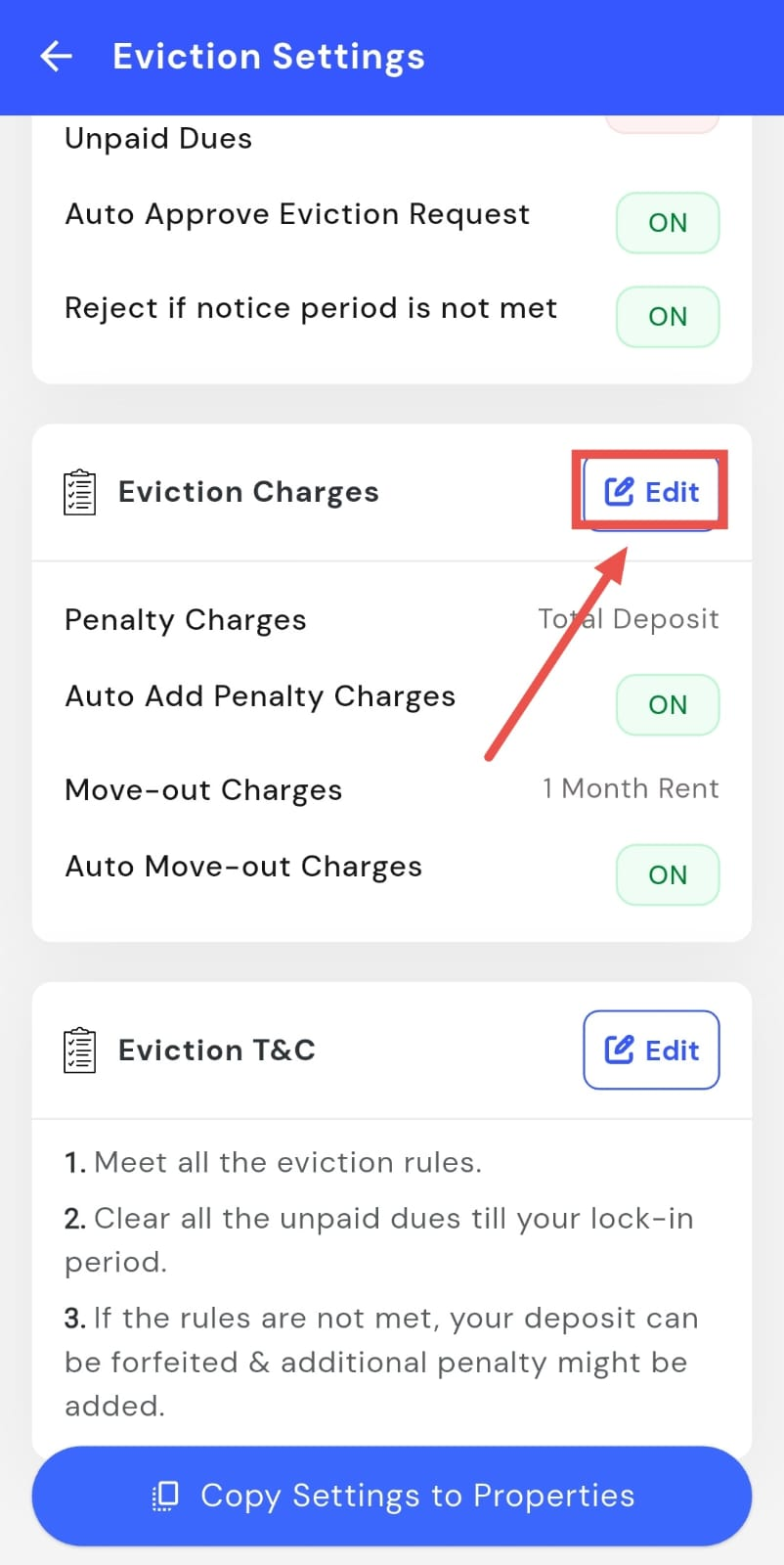
Task: Toggle Auto Approve Eviction Request switch
Action: click(x=667, y=223)
